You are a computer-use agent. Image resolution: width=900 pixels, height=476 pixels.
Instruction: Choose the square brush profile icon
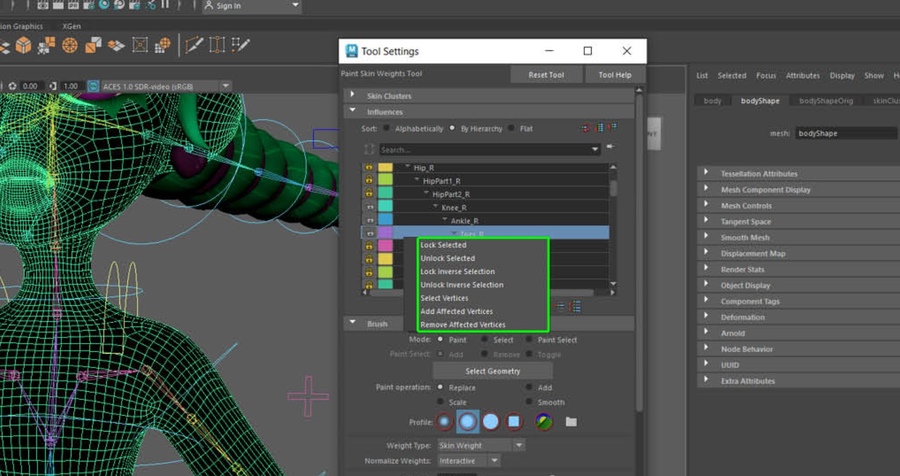pyautogui.click(x=515, y=422)
